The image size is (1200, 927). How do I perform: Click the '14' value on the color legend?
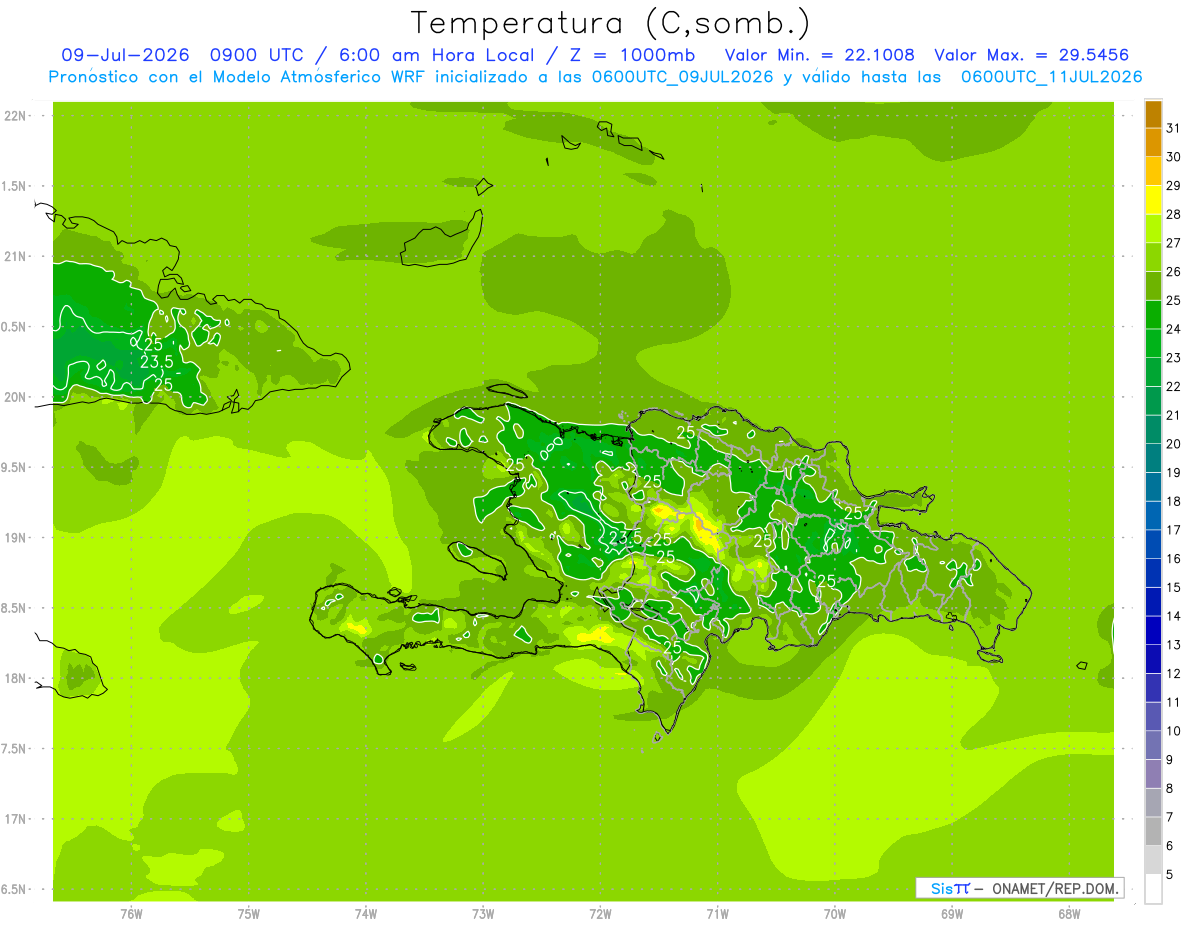click(x=1174, y=616)
